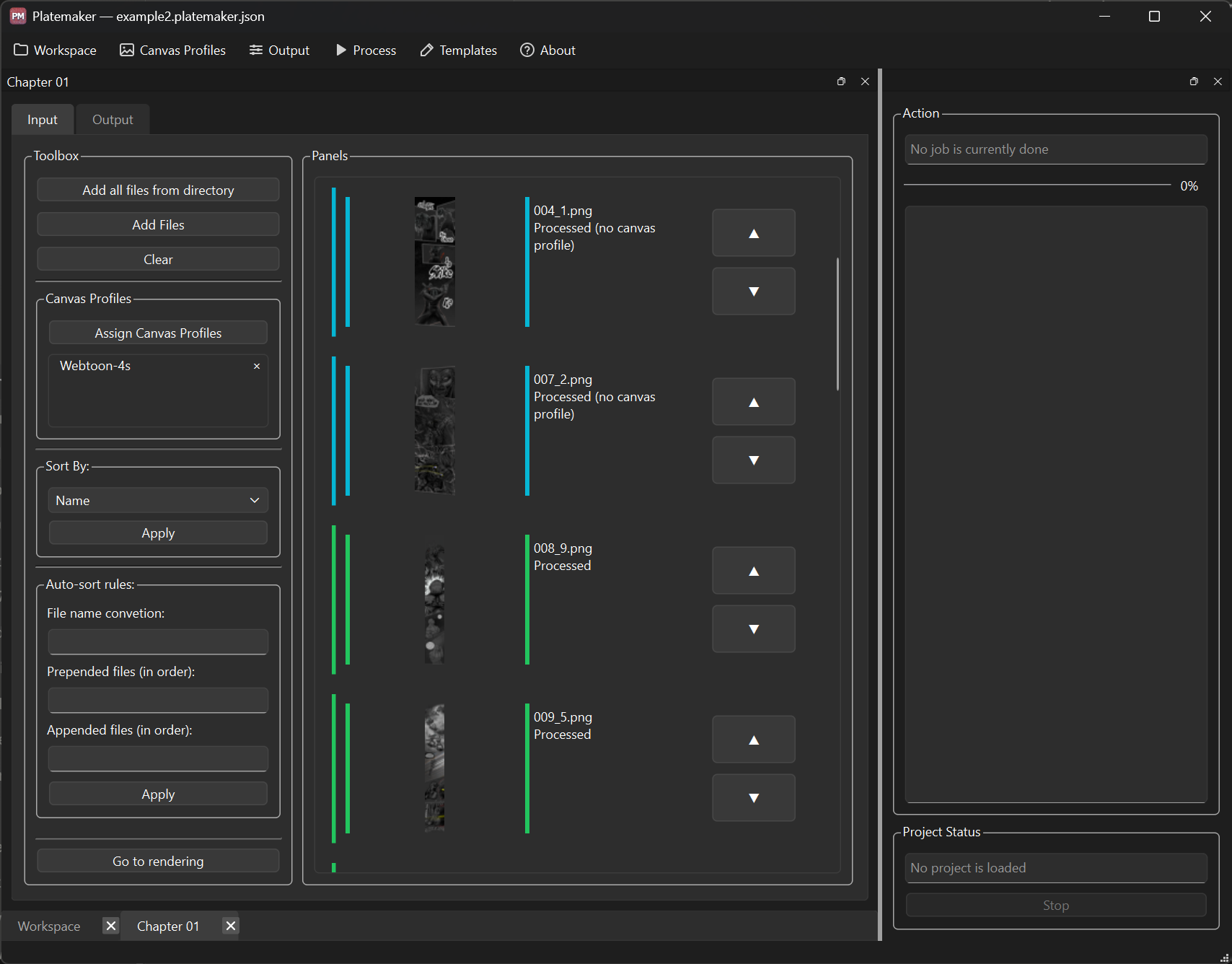This screenshot has height=964, width=1232.
Task: Open the Templates menu
Action: click(459, 51)
